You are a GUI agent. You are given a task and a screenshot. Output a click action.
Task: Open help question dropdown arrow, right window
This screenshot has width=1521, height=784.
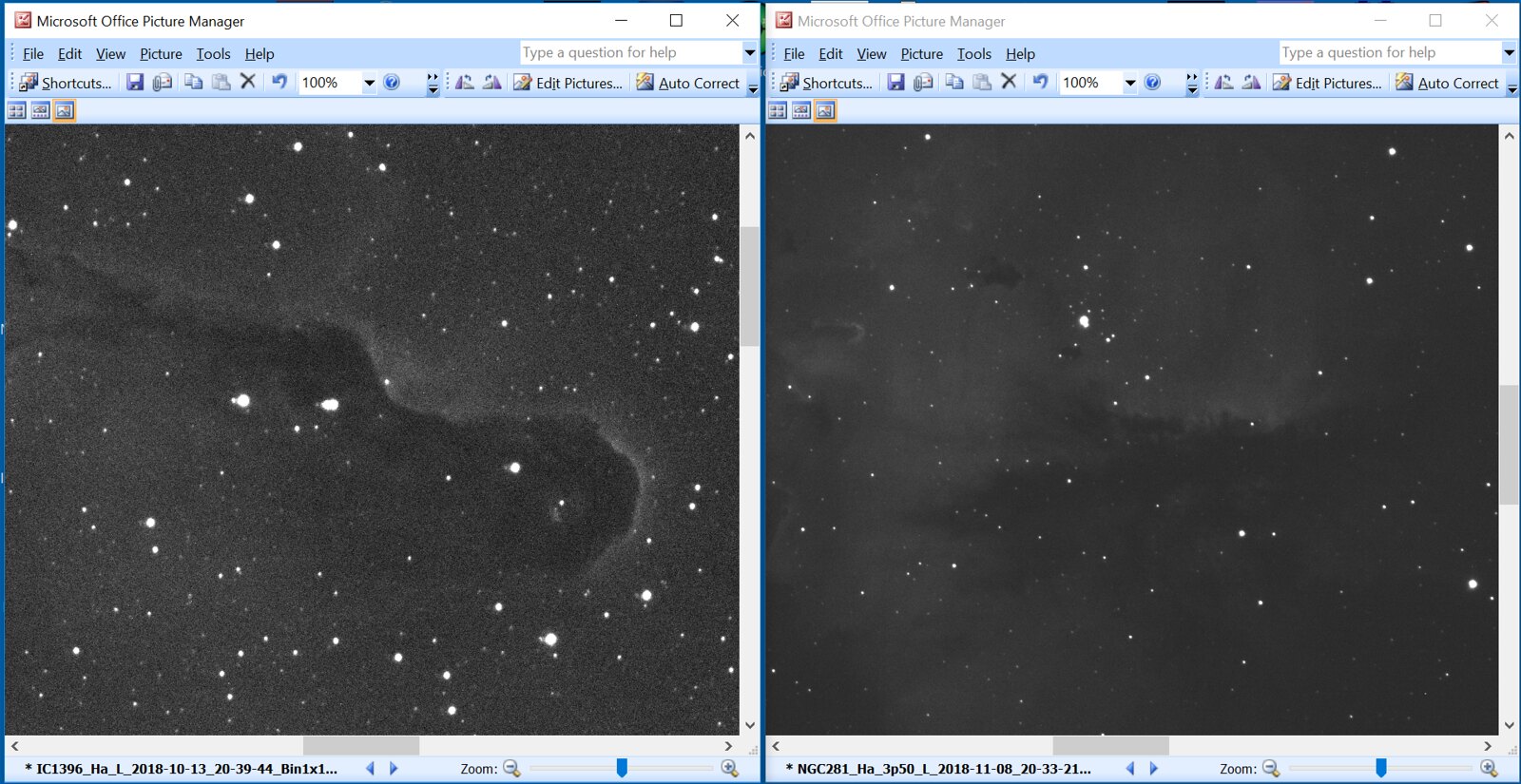1509,53
